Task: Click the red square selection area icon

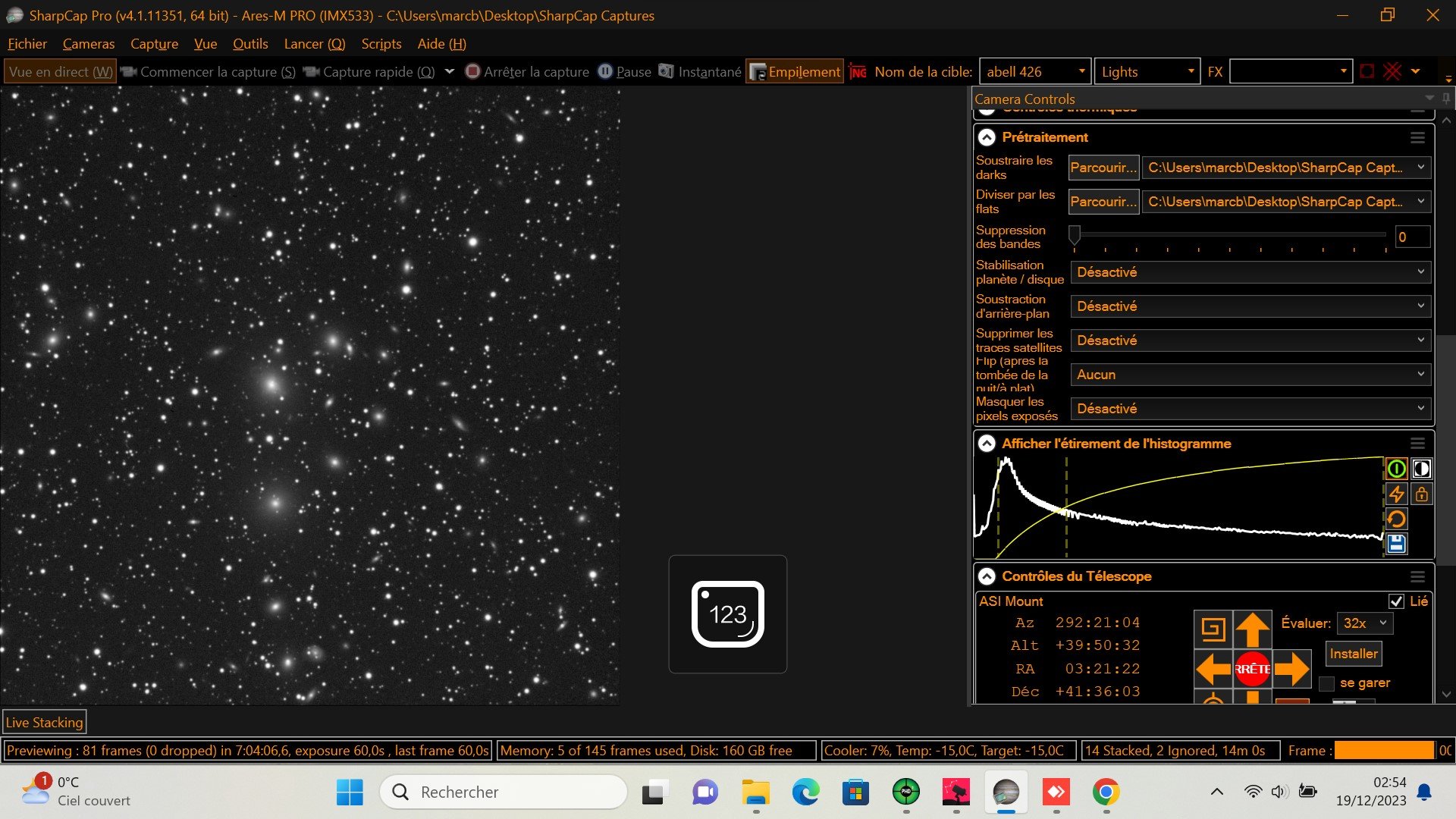Action: click(x=1367, y=71)
